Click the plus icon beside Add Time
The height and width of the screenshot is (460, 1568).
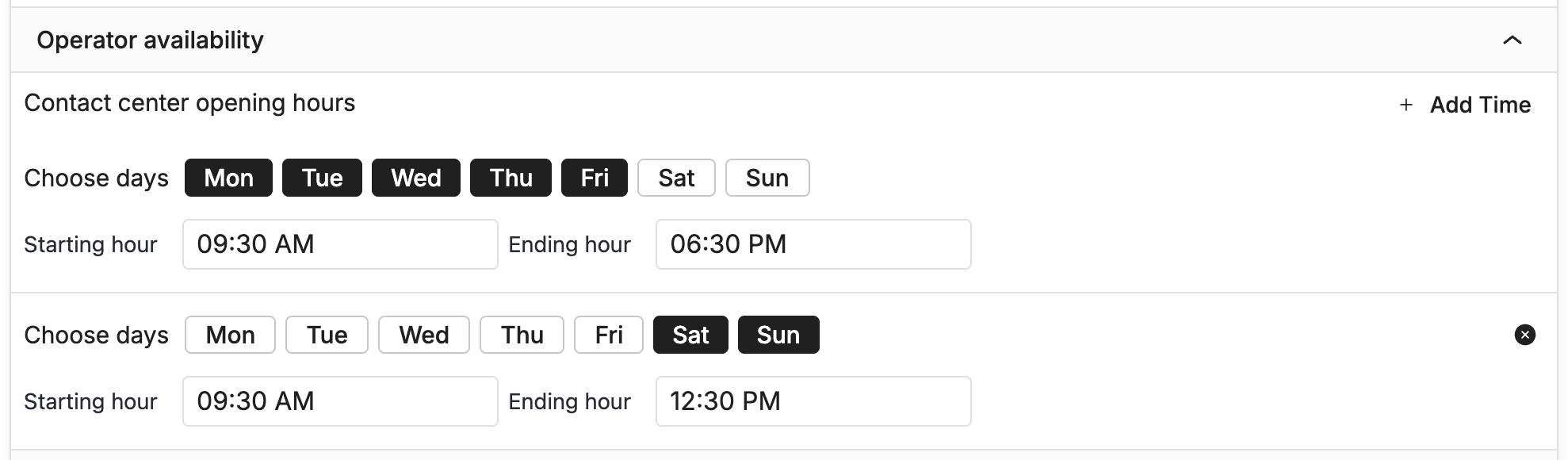(1405, 105)
